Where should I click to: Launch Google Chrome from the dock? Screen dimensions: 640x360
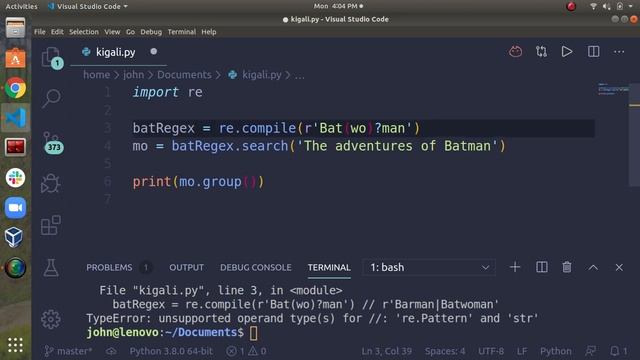tap(16, 88)
